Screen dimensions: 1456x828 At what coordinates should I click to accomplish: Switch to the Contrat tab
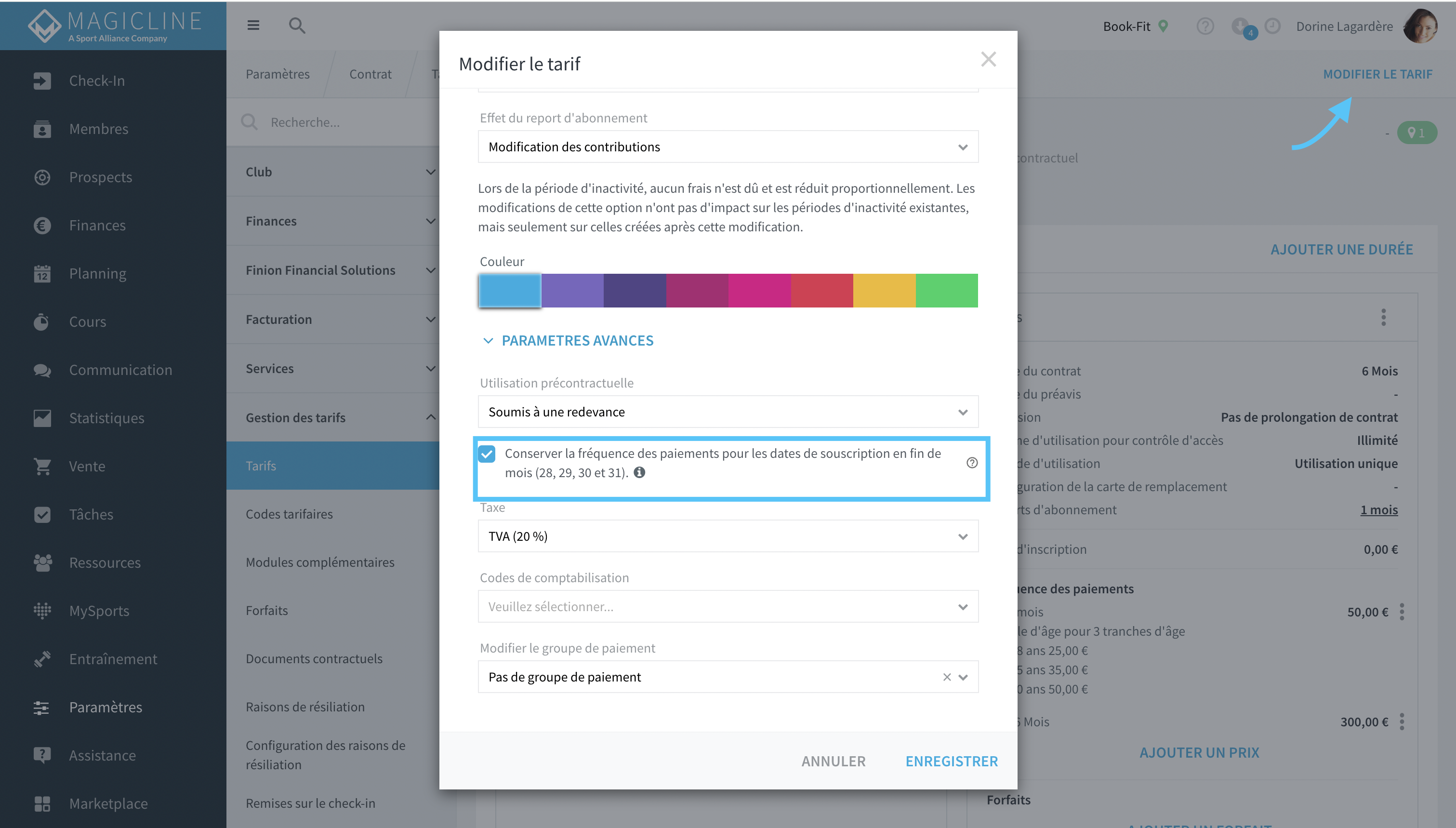370,74
